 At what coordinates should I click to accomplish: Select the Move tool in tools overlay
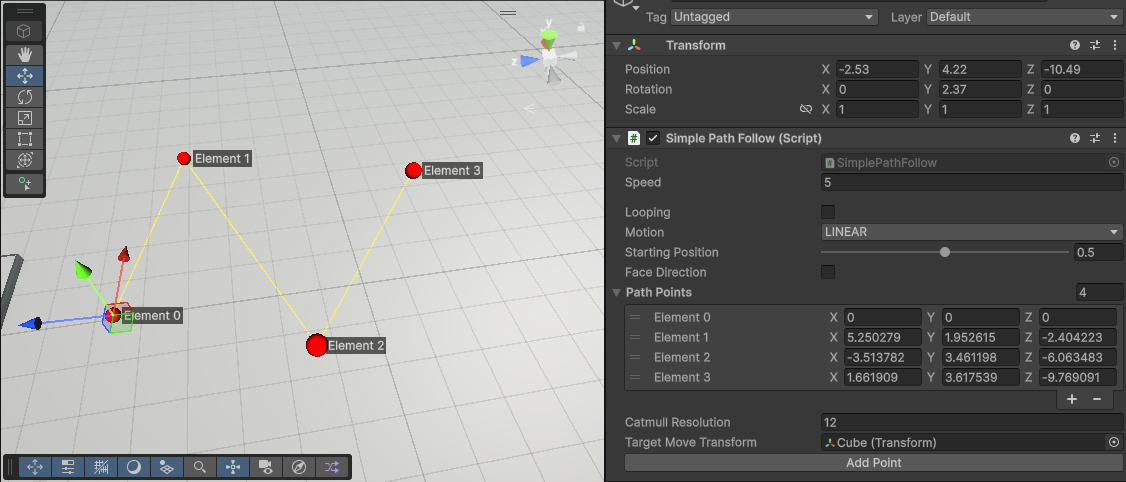[24, 76]
